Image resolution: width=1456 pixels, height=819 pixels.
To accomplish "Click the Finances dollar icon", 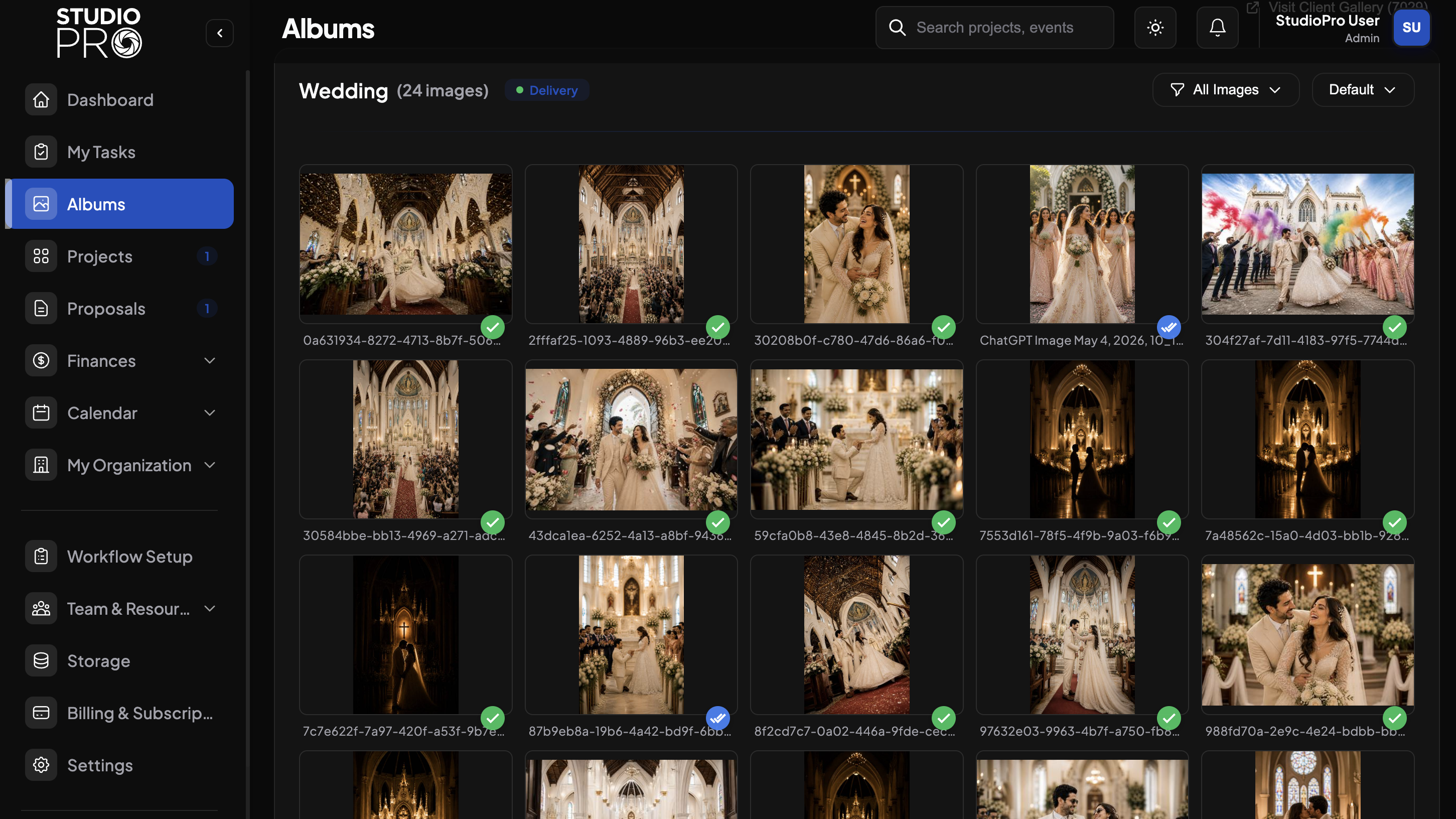I will [41, 360].
